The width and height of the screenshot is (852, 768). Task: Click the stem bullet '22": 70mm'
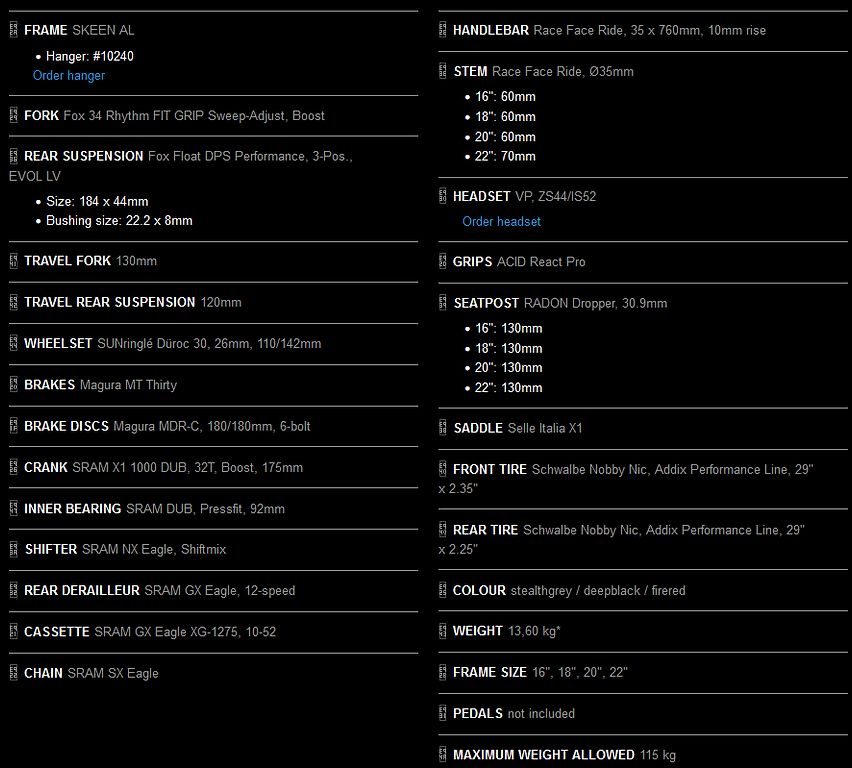(x=505, y=157)
